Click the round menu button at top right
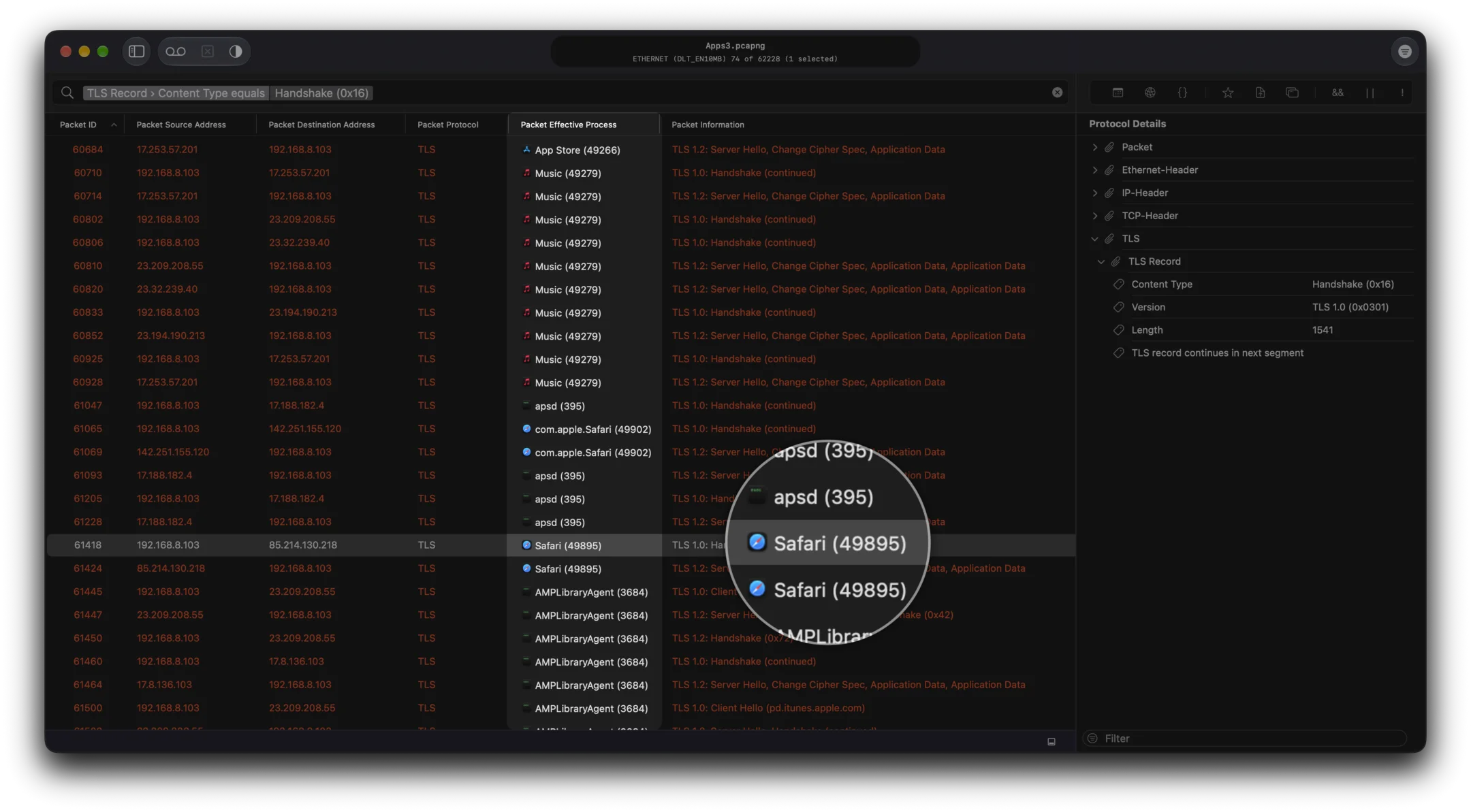 (1404, 51)
